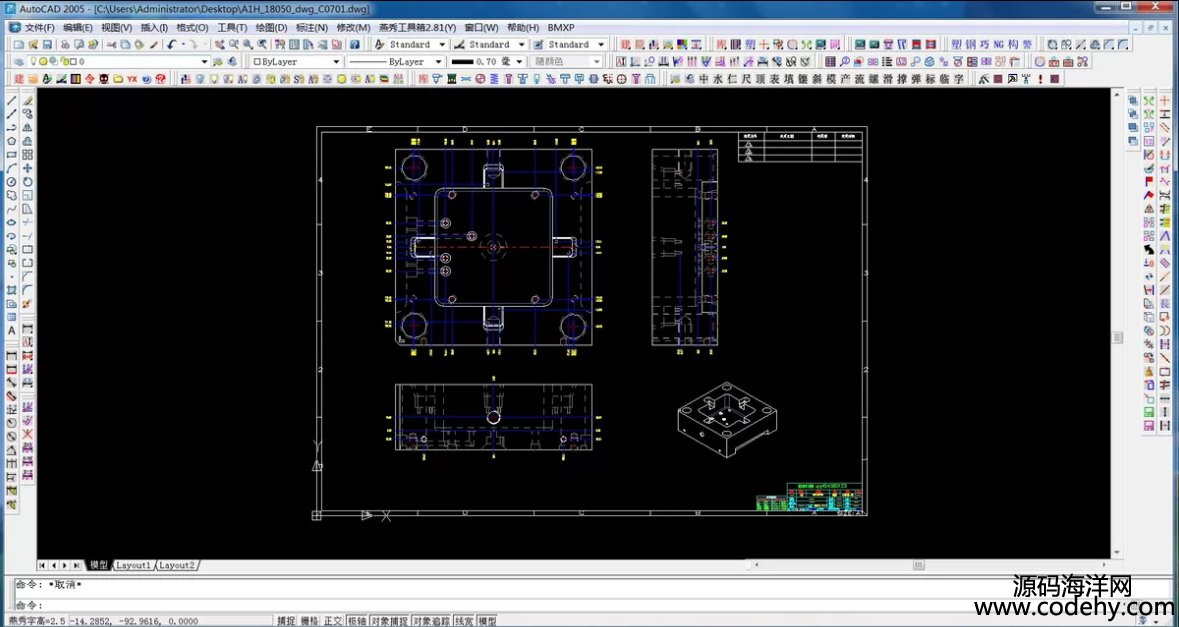Switch to the Layout2 tab
The image size is (1179, 627).
click(x=177, y=565)
